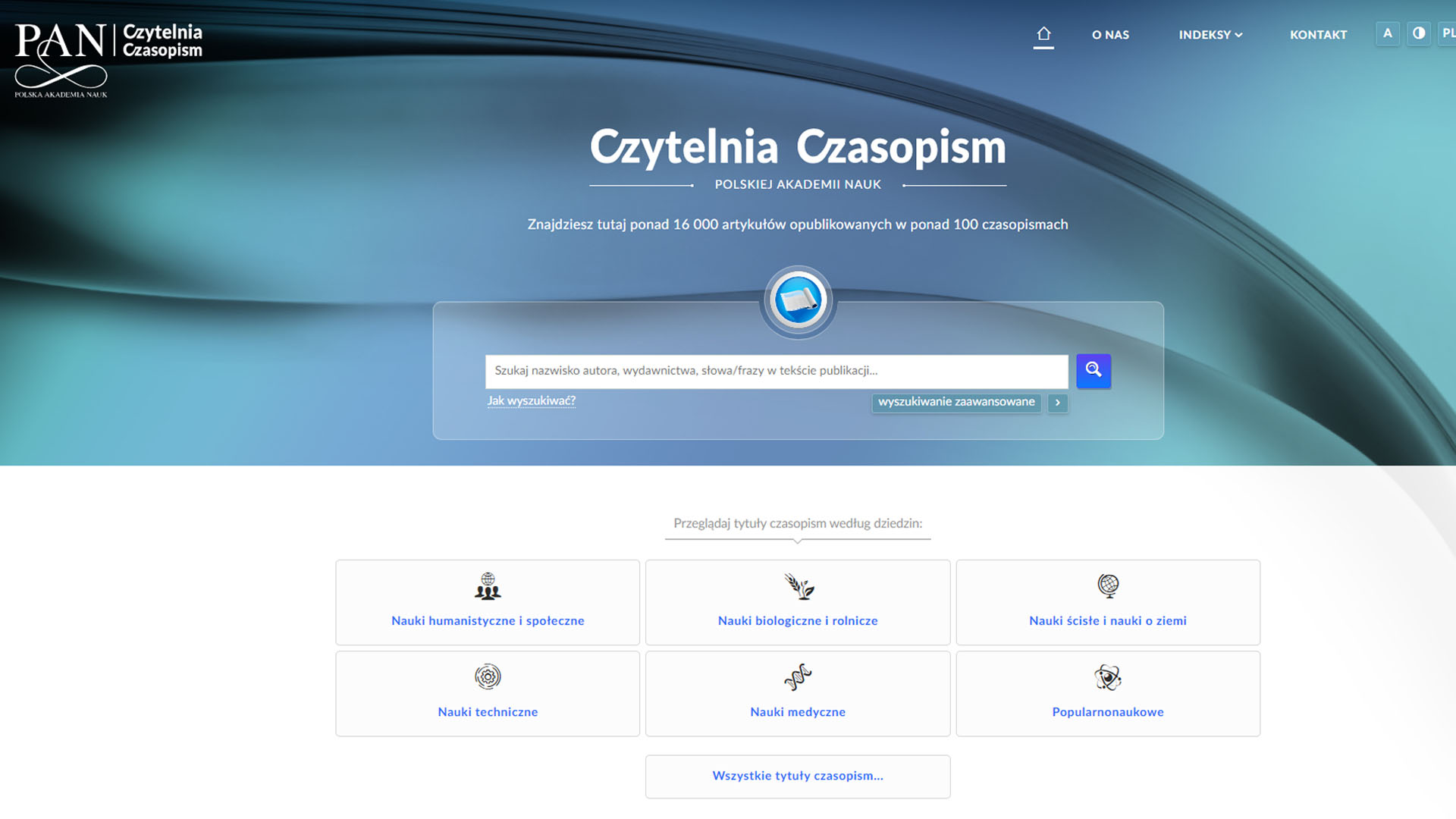
Task: Switch language with the PL button
Action: 1447,34
